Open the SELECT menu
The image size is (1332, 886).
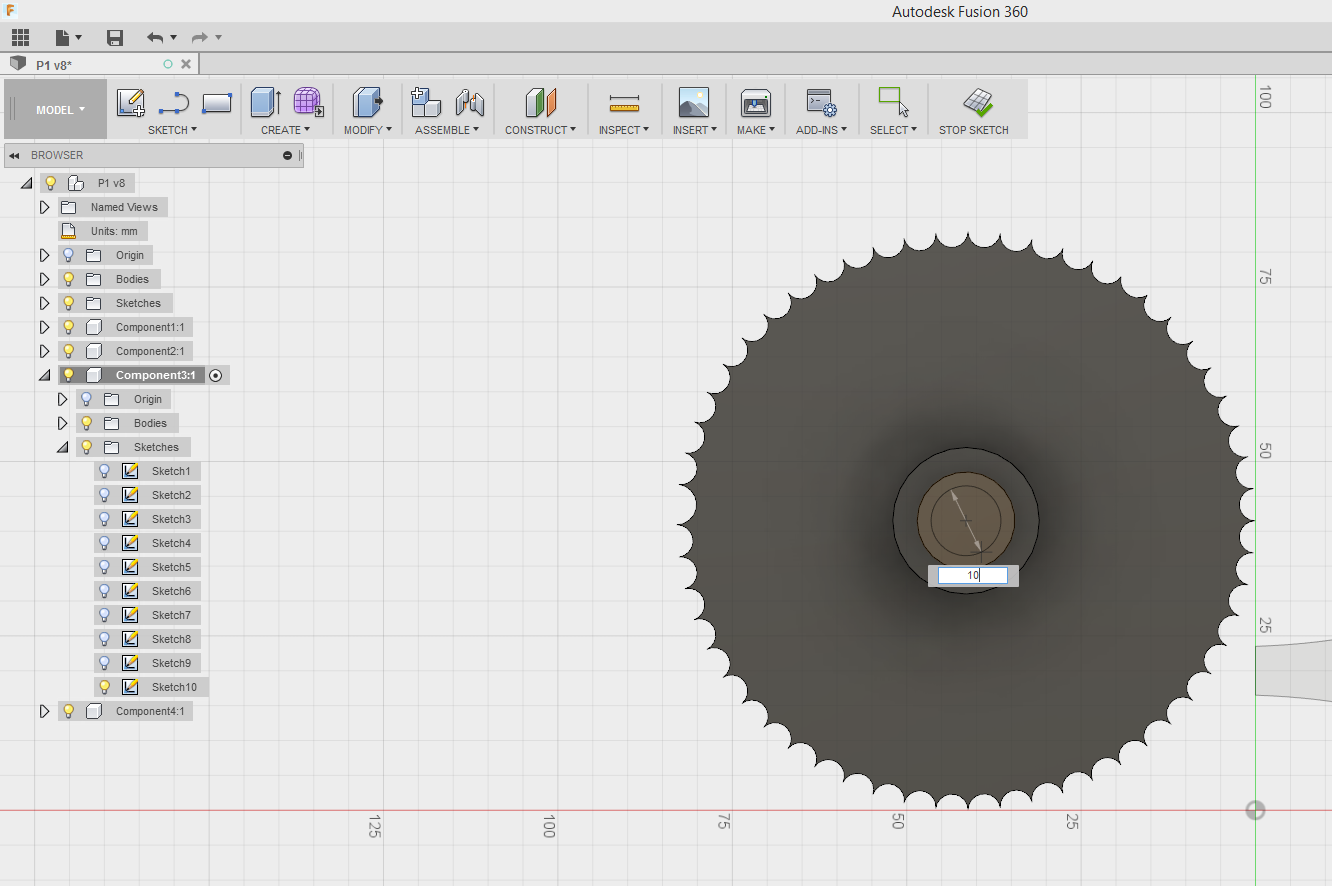pyautogui.click(x=893, y=130)
